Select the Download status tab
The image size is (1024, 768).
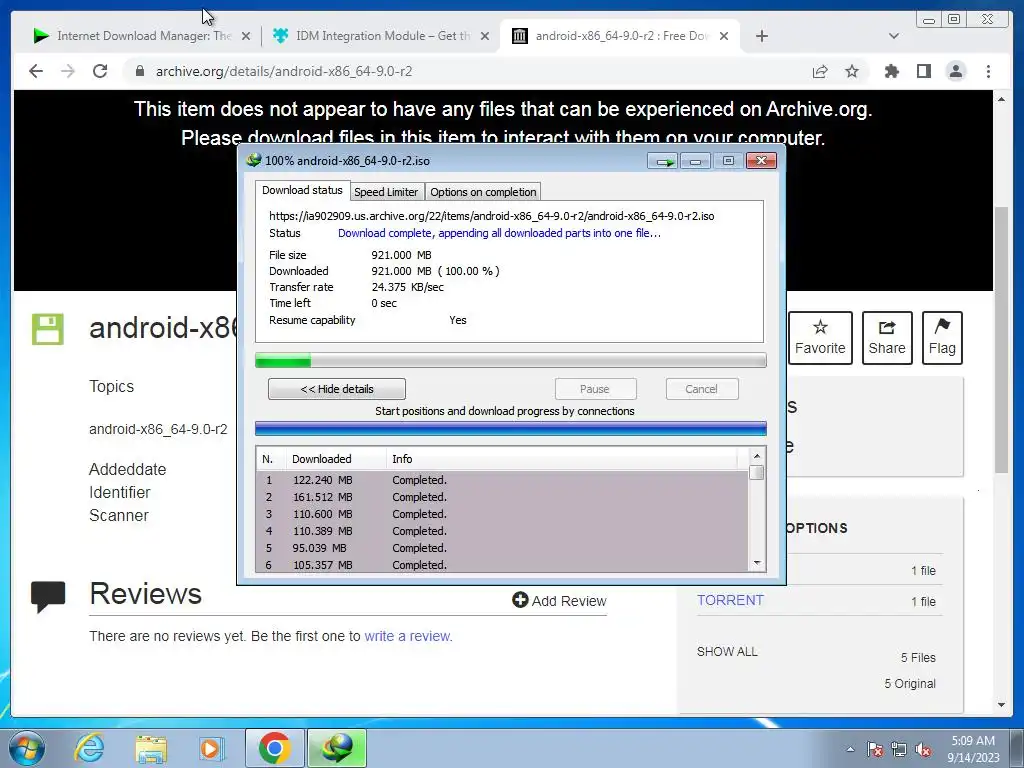pyautogui.click(x=302, y=190)
